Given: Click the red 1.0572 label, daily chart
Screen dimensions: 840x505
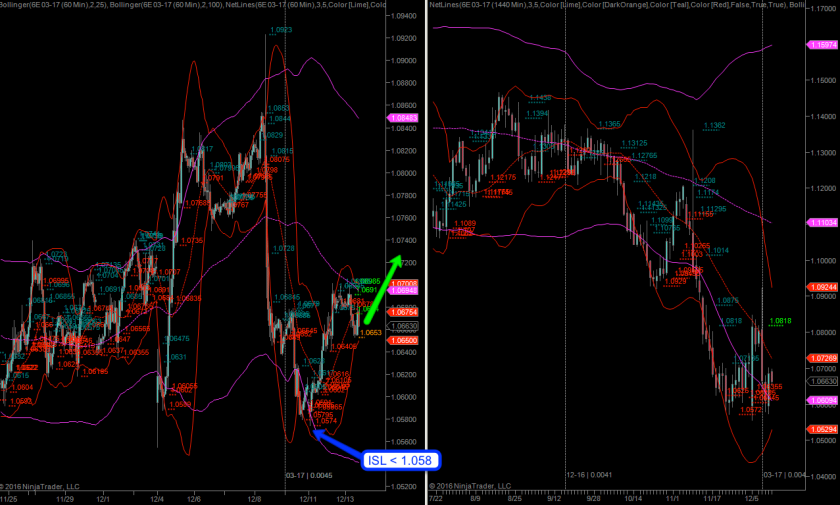Looking at the screenshot, I should pos(751,410).
